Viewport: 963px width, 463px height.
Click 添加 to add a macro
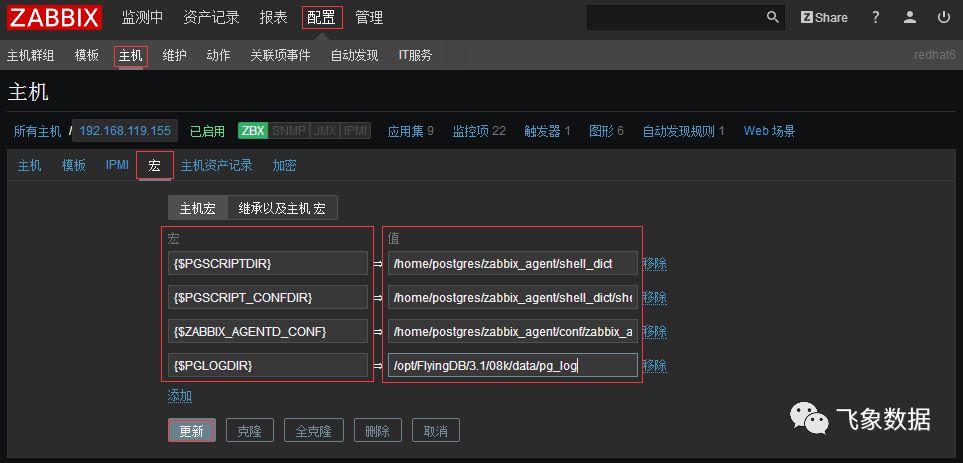180,395
